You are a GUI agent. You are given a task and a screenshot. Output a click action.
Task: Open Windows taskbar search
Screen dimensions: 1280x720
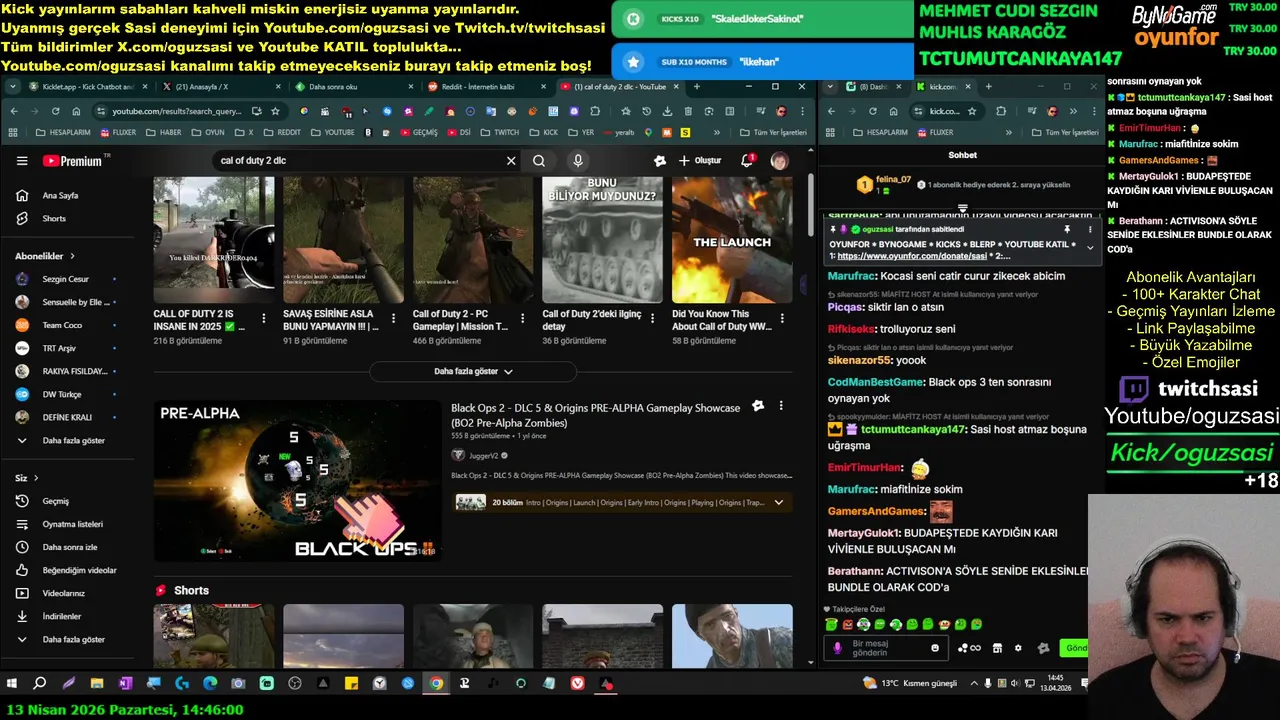[40, 684]
